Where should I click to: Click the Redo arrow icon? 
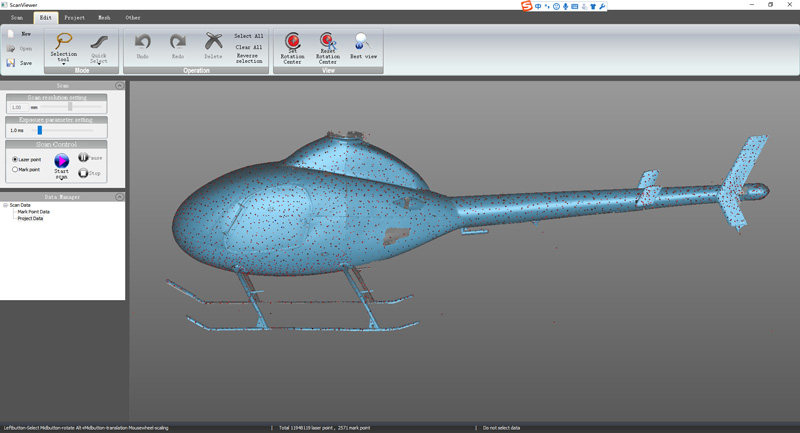pos(177,42)
